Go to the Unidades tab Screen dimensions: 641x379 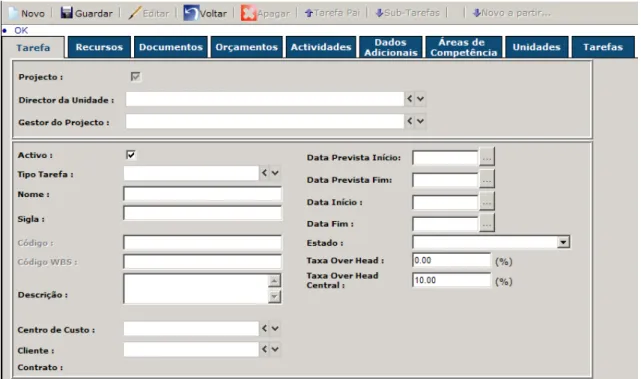536,47
